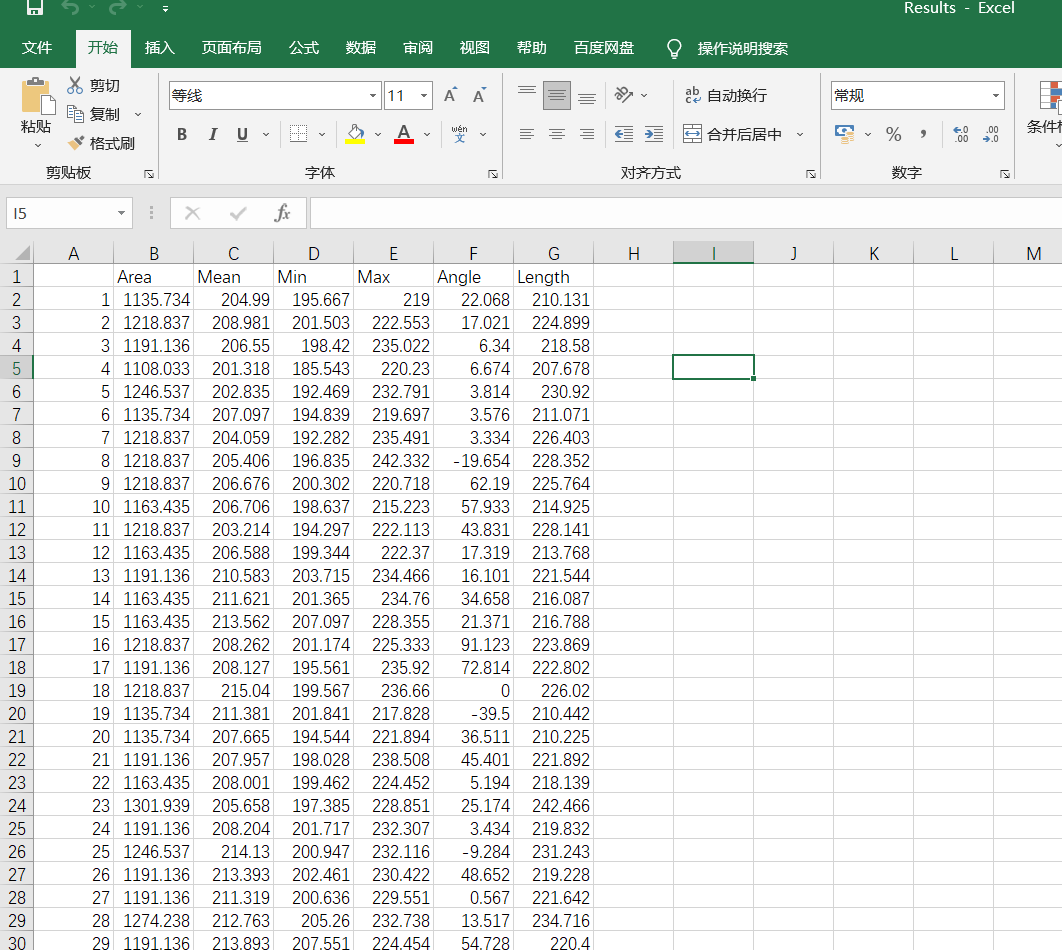Expand the Copy (复制) dropdown arrow
This screenshot has width=1062, height=950.
coord(138,114)
